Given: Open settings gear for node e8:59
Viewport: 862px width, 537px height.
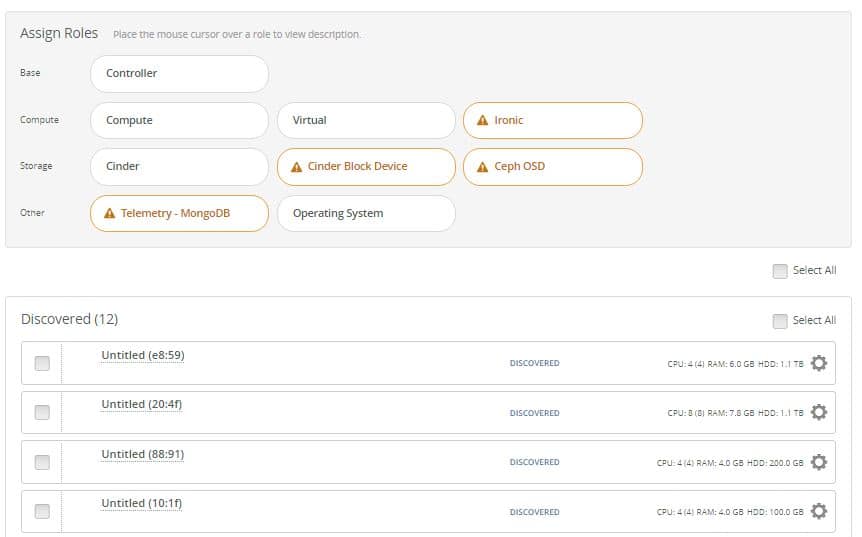Looking at the screenshot, I should pyautogui.click(x=819, y=363).
